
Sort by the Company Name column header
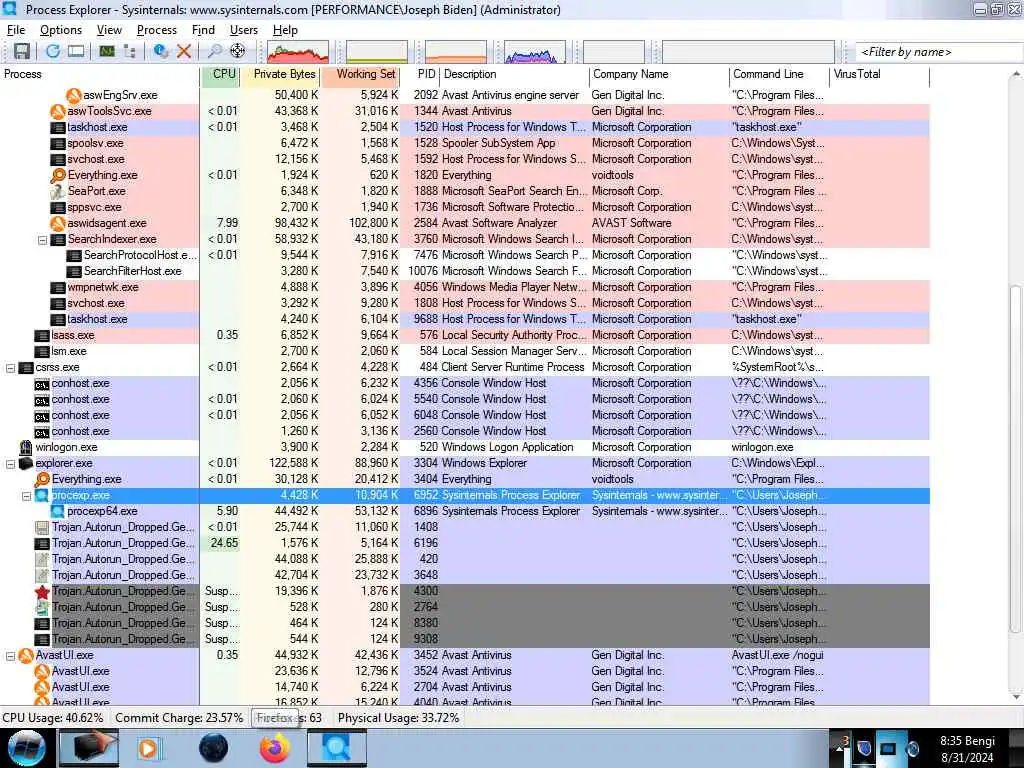click(x=659, y=74)
